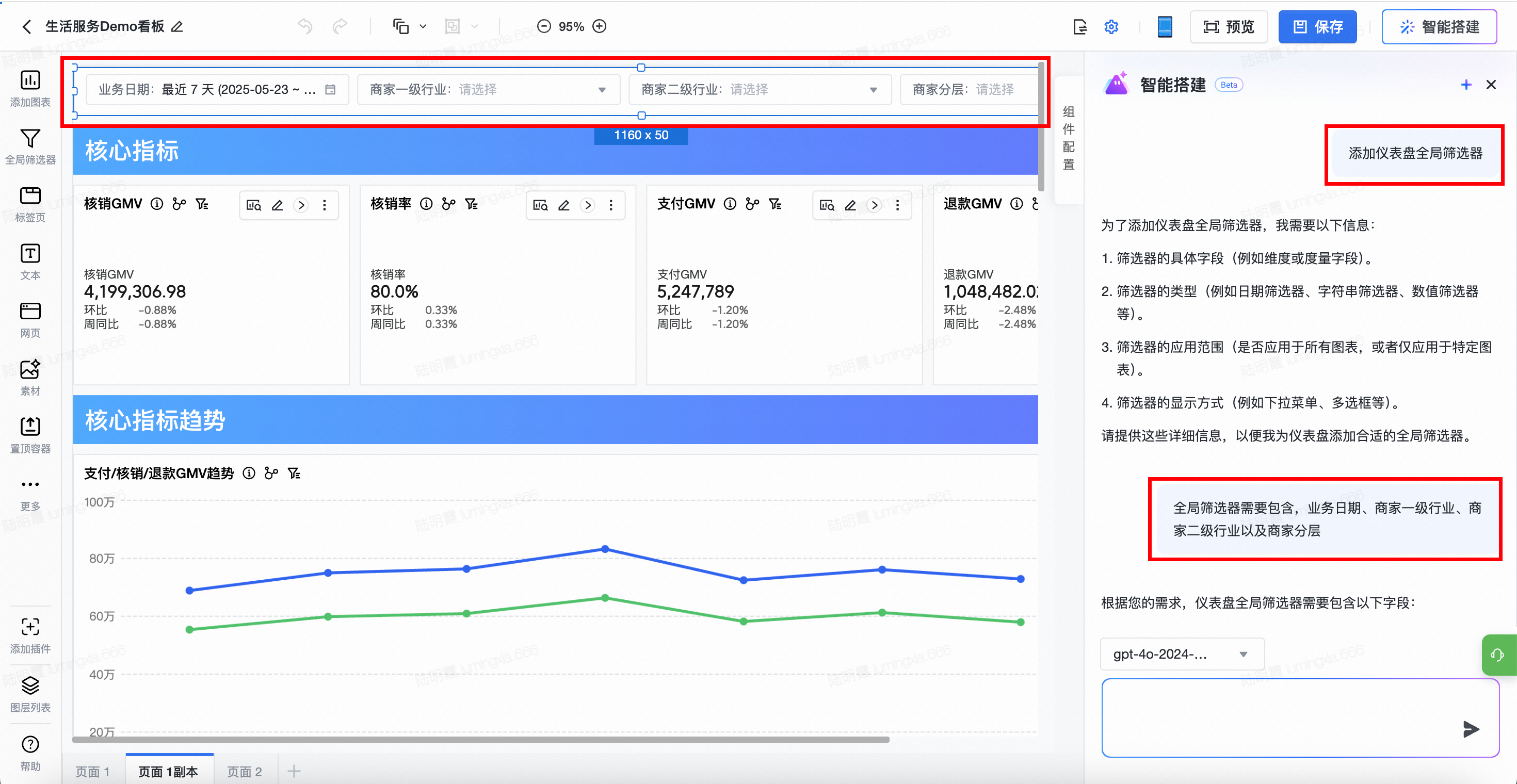The image size is (1517, 784).
Task: Switch to the 页面 1 tab
Action: click(x=92, y=772)
